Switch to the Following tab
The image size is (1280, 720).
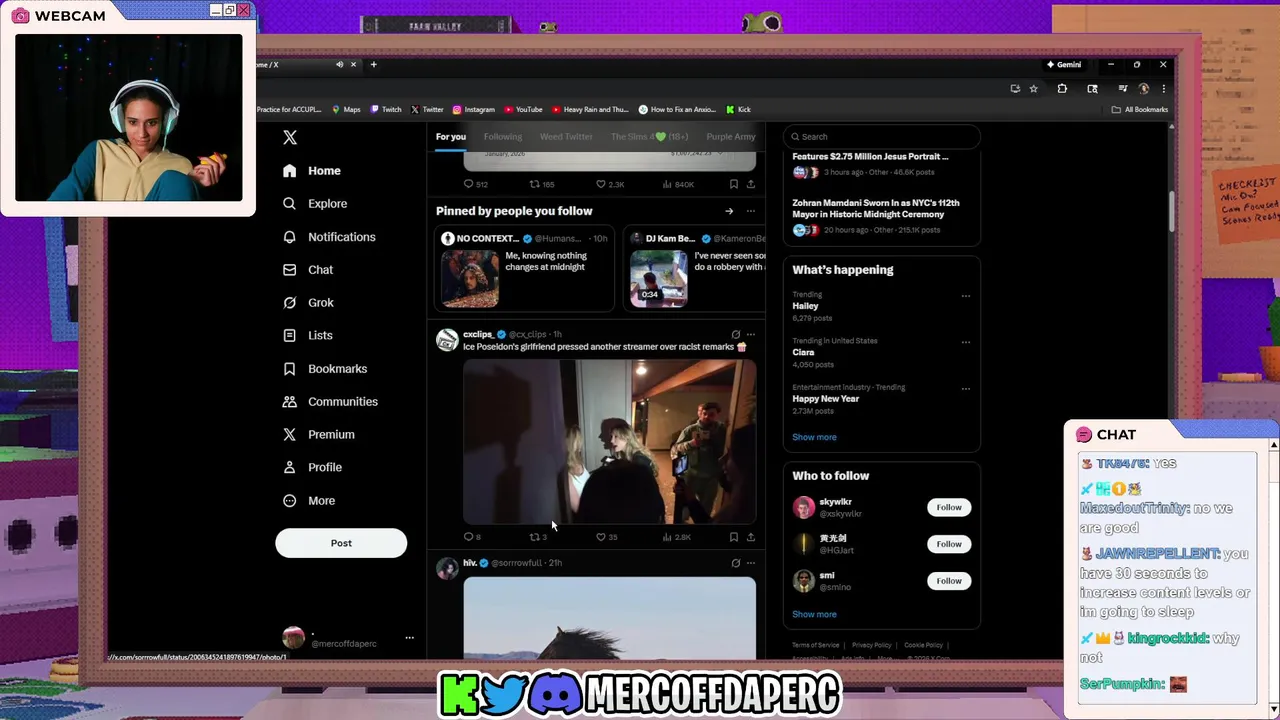tap(503, 137)
